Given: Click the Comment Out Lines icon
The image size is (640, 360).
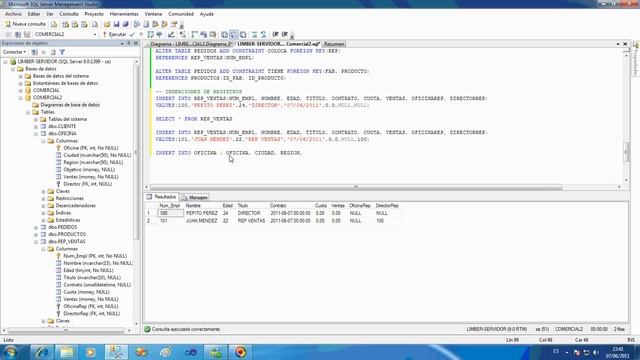Looking at the screenshot, I should click(254, 34).
